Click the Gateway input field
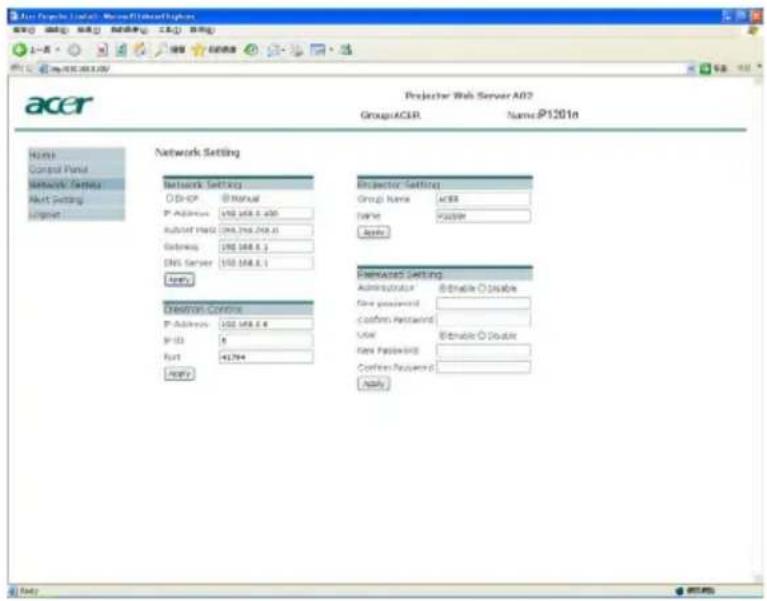 pos(266,247)
